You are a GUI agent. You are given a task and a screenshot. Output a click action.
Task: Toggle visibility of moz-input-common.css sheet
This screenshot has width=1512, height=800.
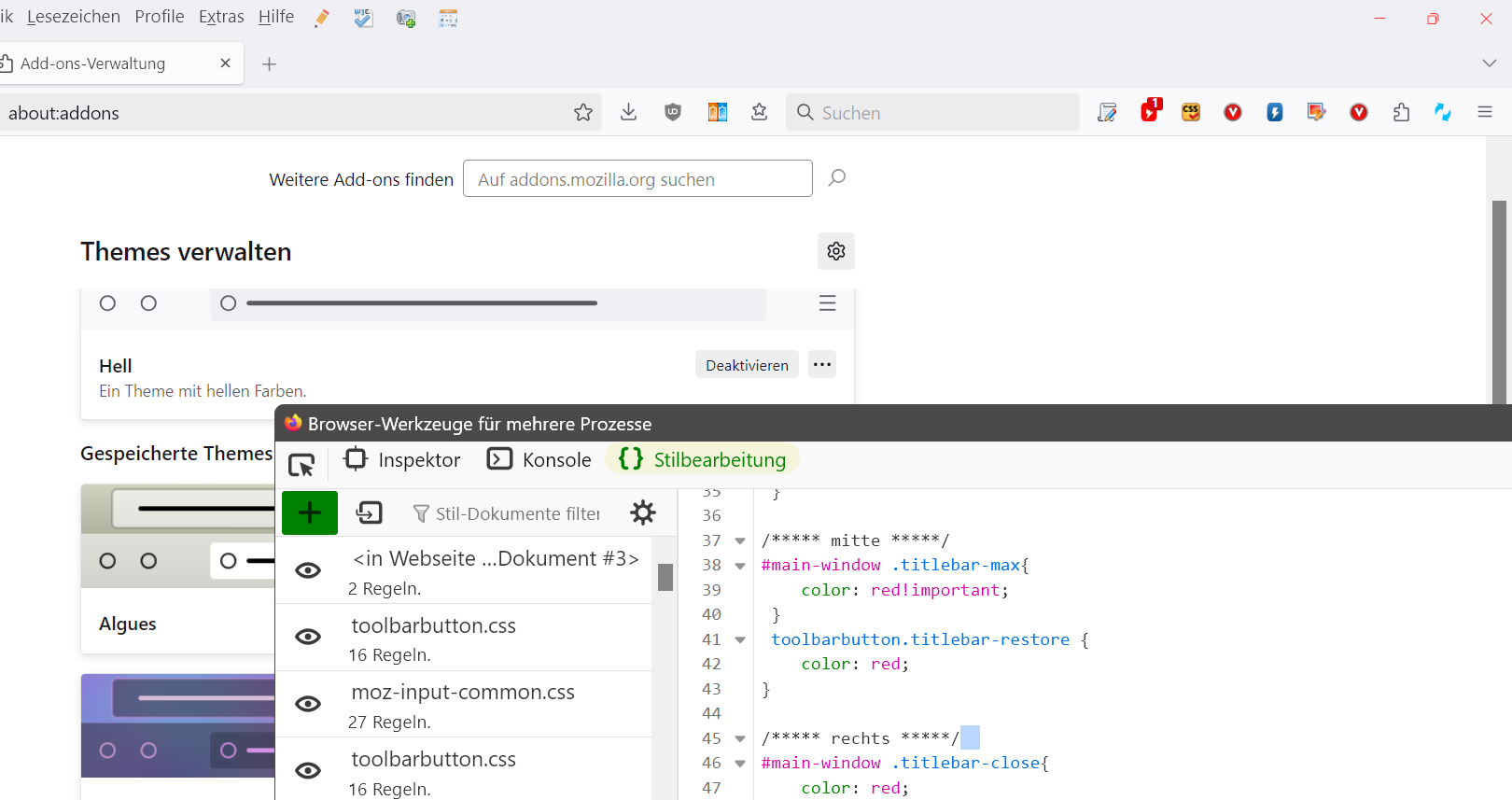click(308, 704)
